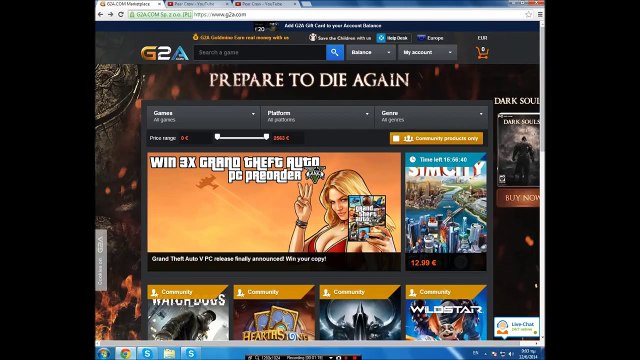Go forward with browser forward arrow
Screen dimensions: 640x360
111,14
